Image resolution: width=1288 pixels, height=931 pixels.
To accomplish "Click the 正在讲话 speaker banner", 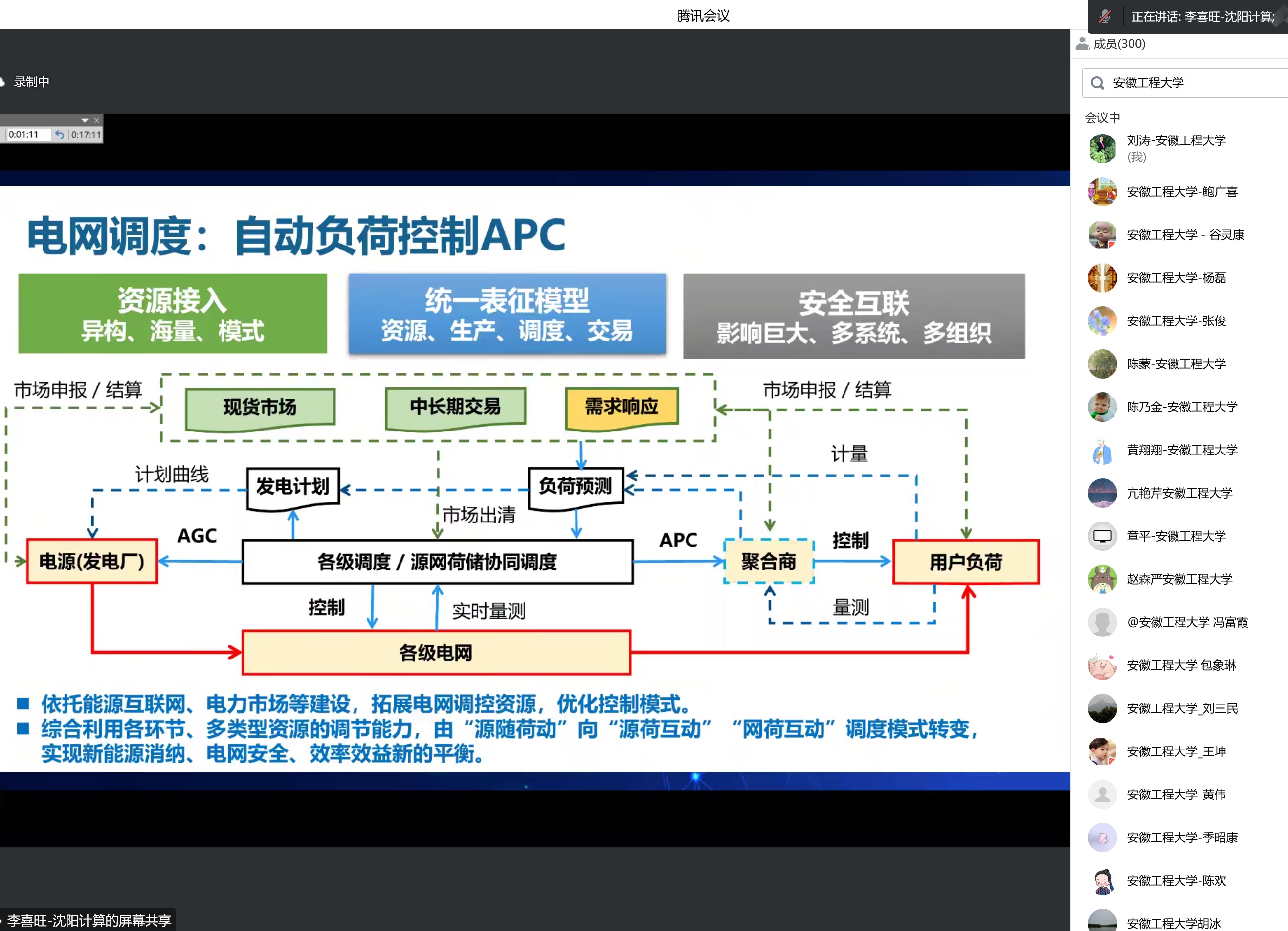I will coord(1201,17).
